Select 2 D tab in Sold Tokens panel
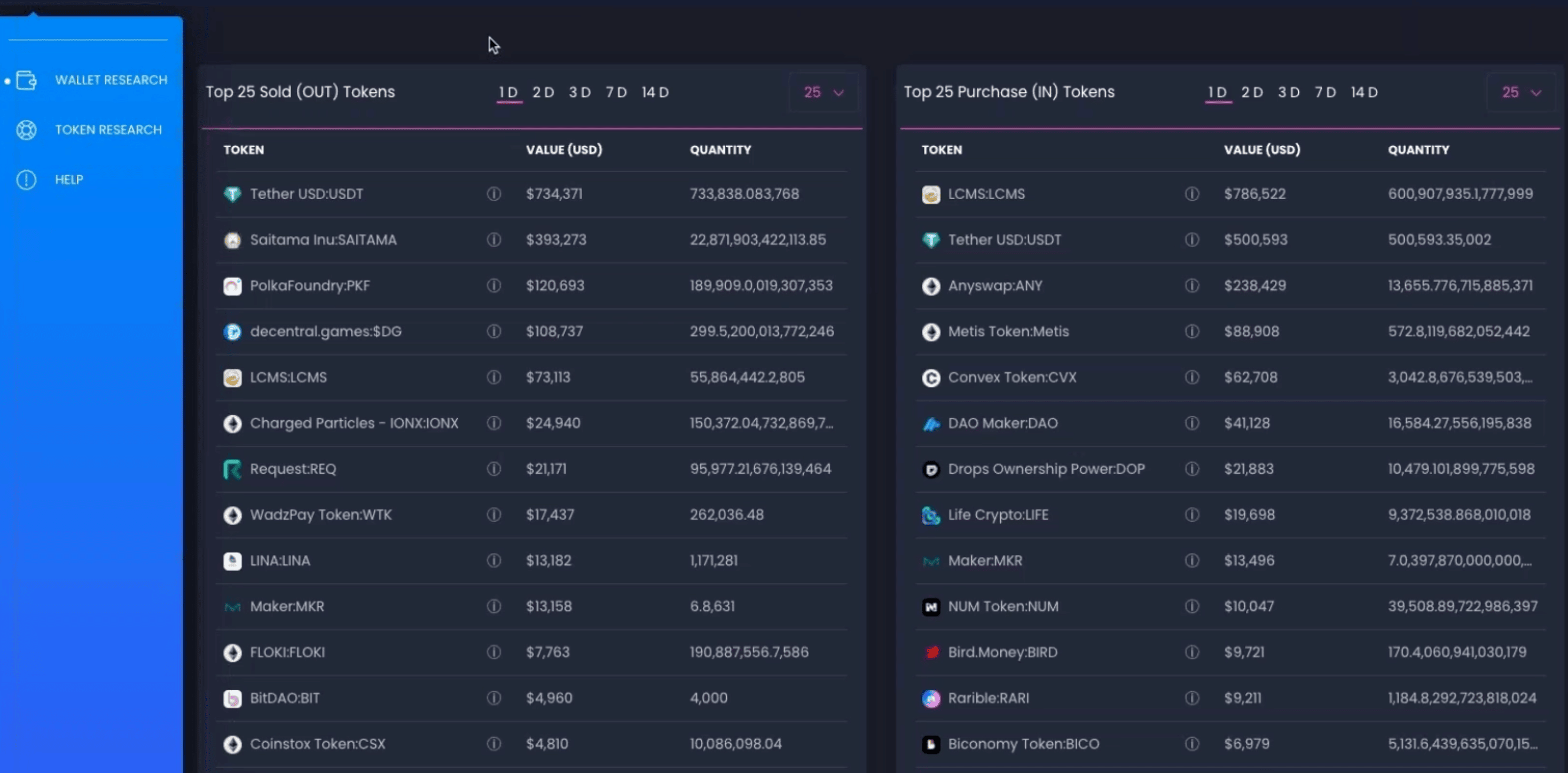 (x=544, y=92)
